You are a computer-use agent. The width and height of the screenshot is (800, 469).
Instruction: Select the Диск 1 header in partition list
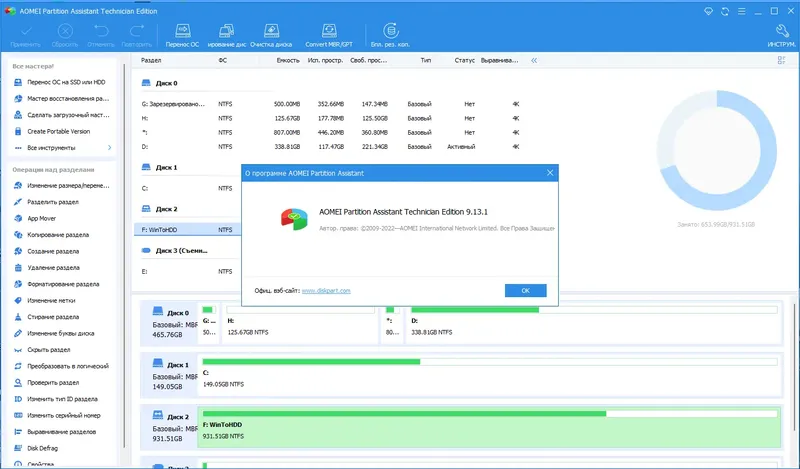tap(160, 167)
